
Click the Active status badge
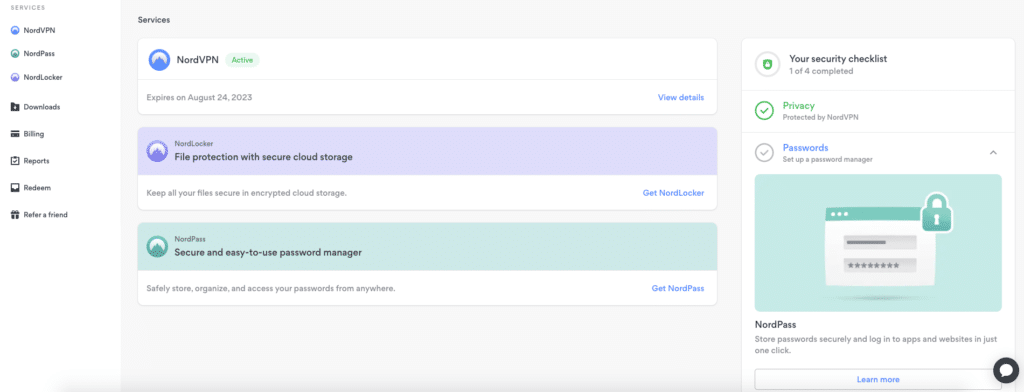pos(242,60)
